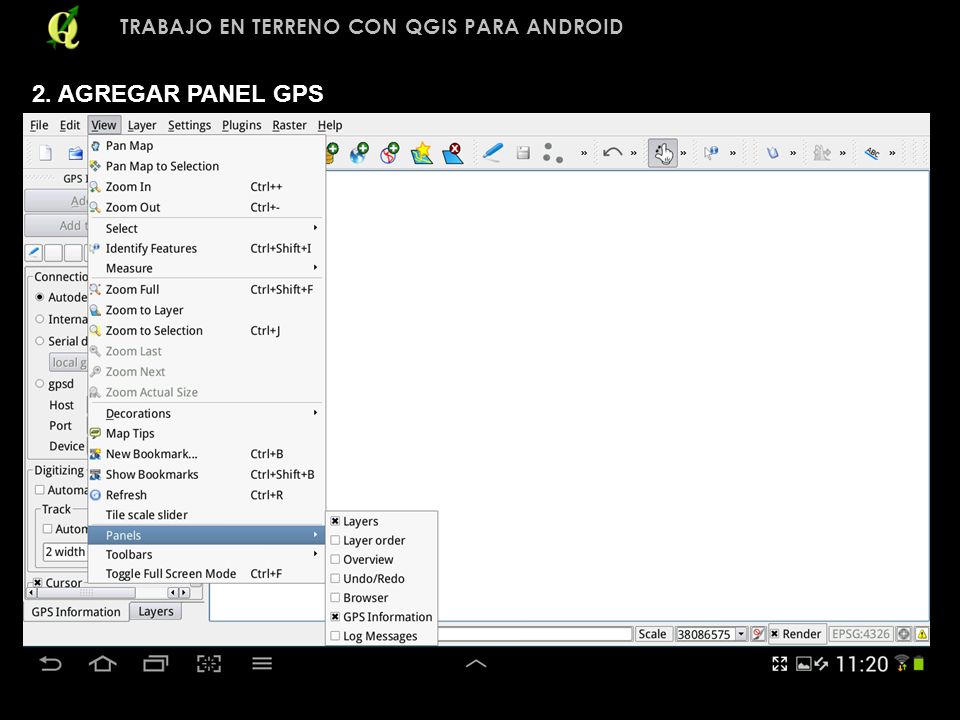960x720 pixels.
Task: Expand hidden tools beside the Undo icon
Action: click(x=634, y=153)
